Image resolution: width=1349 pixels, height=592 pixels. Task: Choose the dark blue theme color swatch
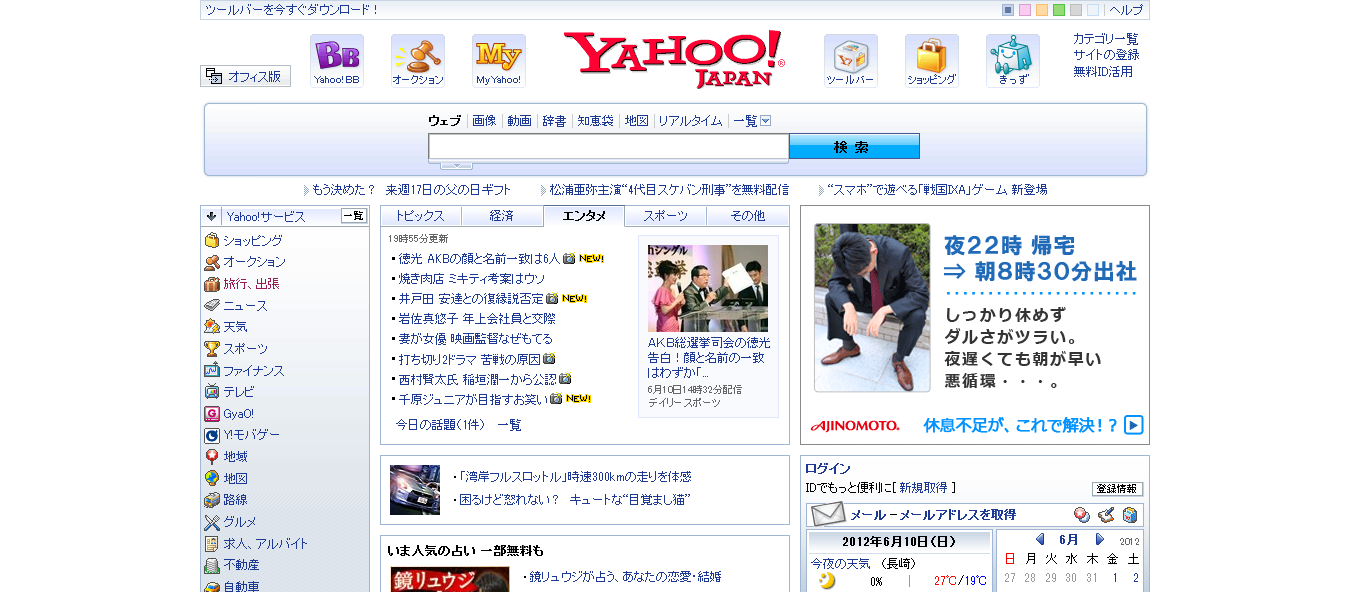[x=1008, y=10]
